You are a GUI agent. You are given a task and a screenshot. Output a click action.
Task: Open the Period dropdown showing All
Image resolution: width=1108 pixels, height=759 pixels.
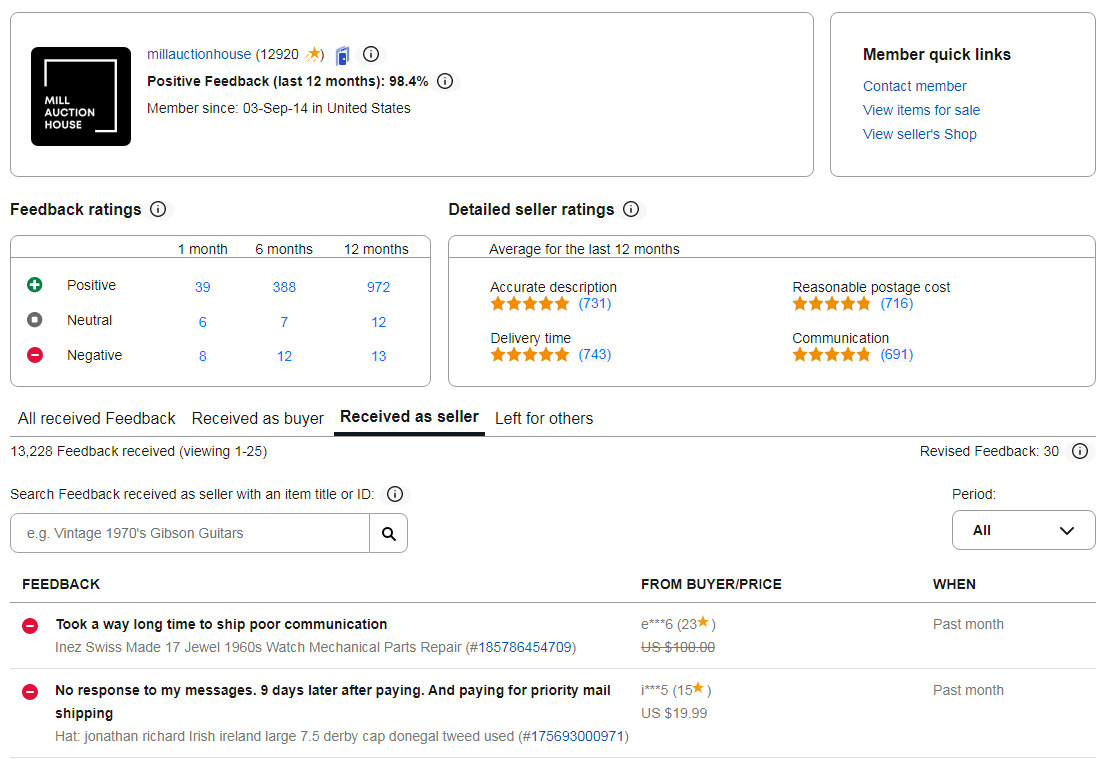tap(1023, 530)
